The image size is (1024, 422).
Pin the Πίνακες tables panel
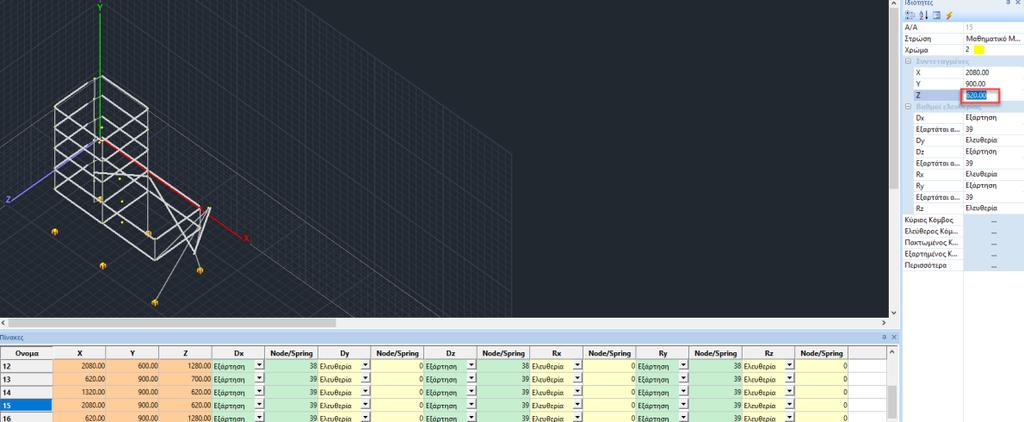click(x=884, y=337)
